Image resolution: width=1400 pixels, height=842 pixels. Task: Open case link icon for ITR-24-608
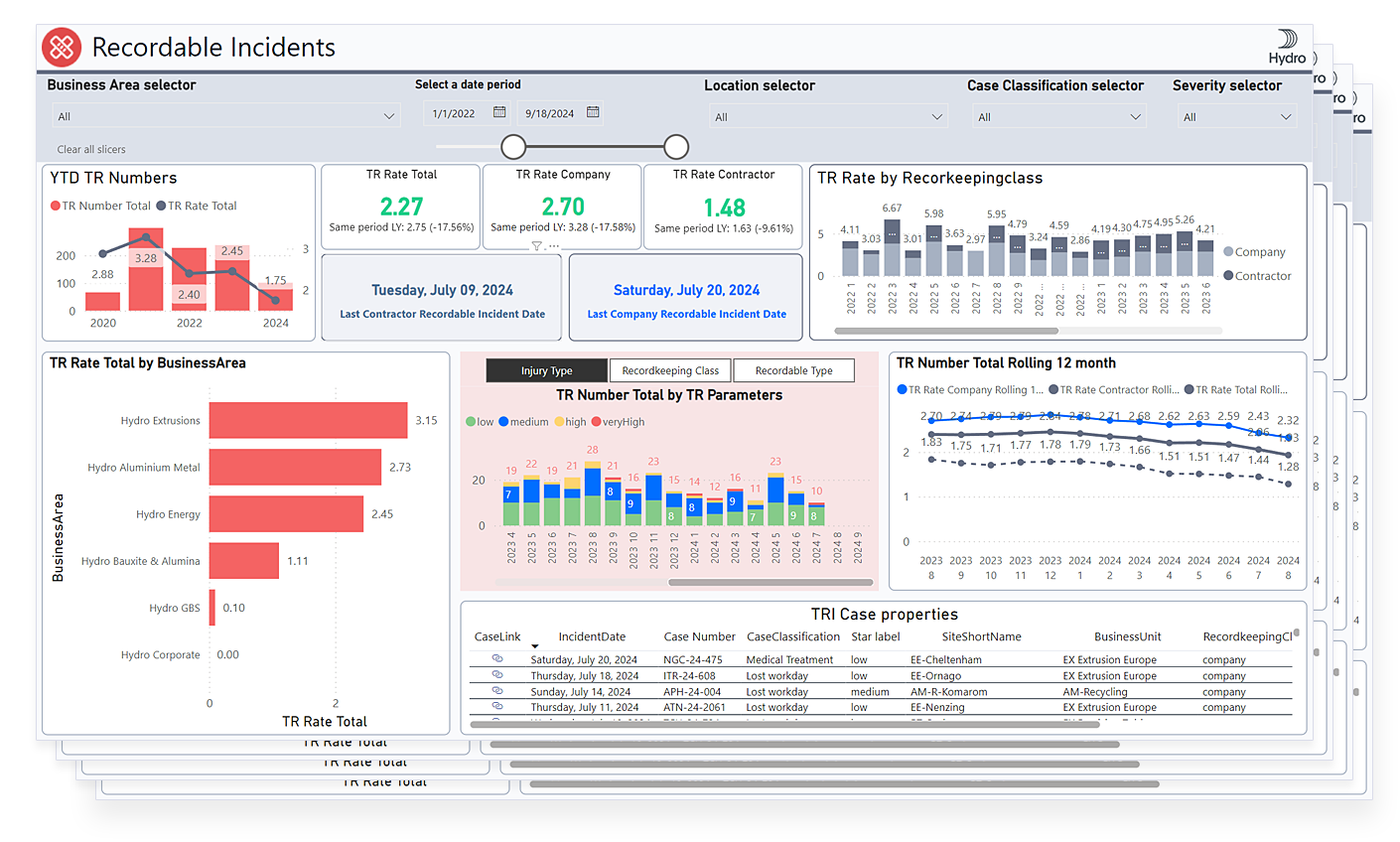click(497, 675)
